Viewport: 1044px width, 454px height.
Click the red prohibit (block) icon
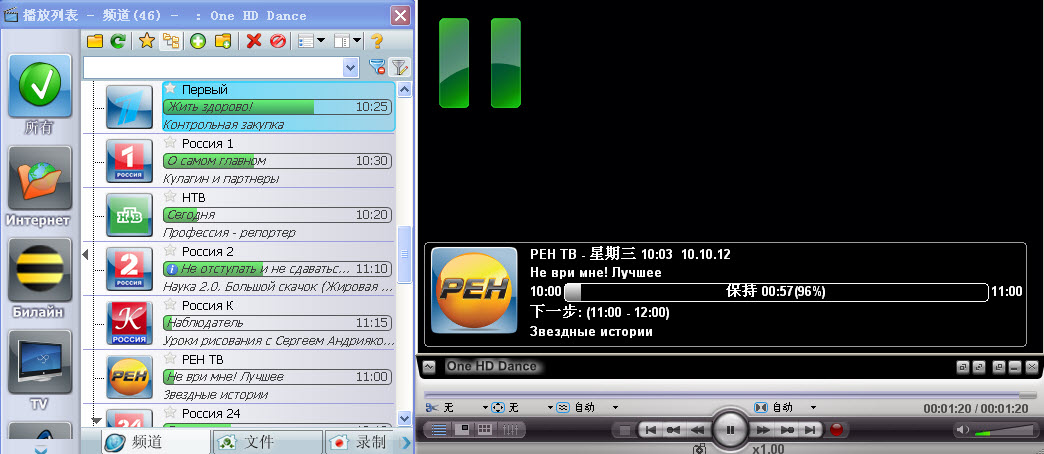(x=278, y=41)
